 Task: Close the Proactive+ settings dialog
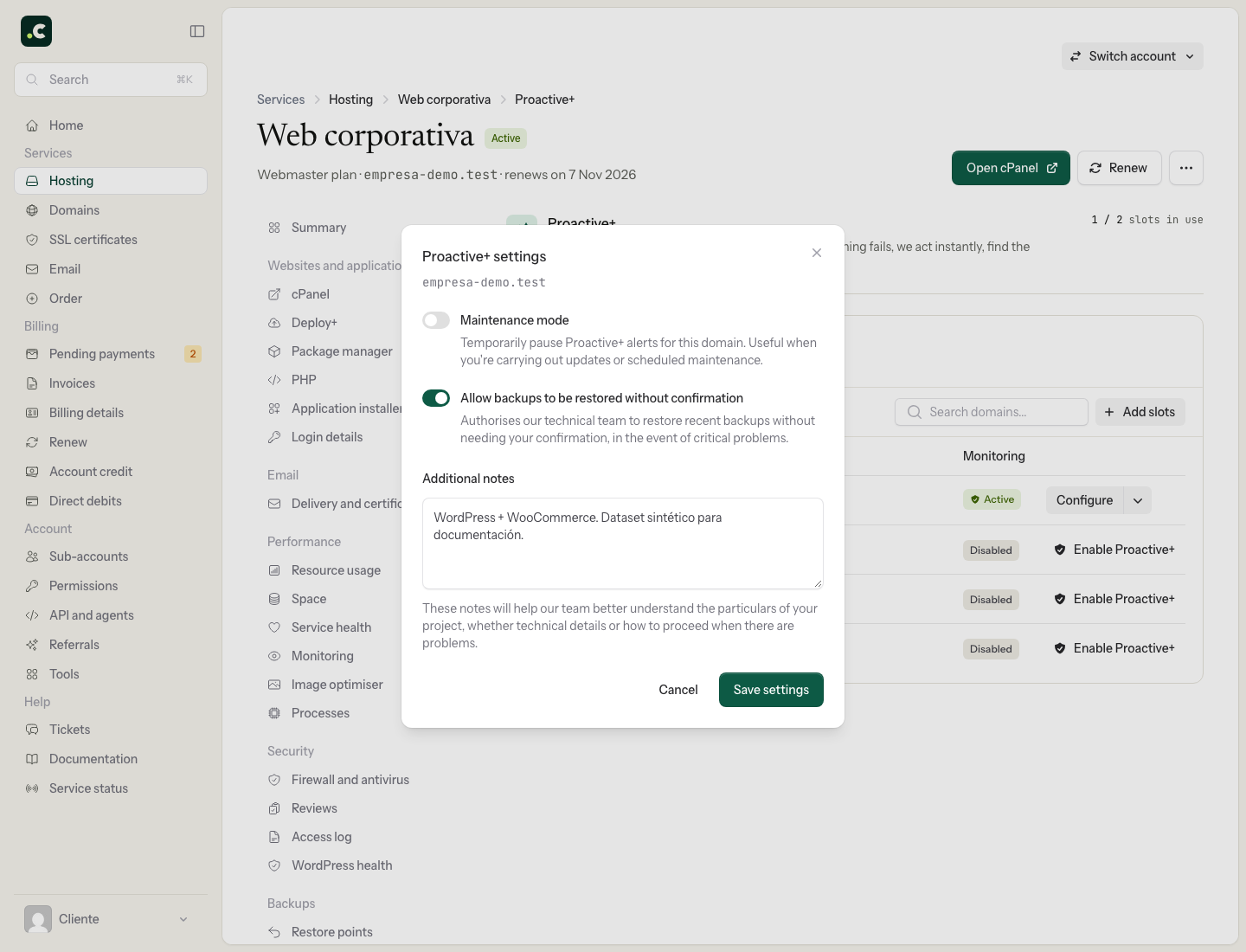pos(817,253)
